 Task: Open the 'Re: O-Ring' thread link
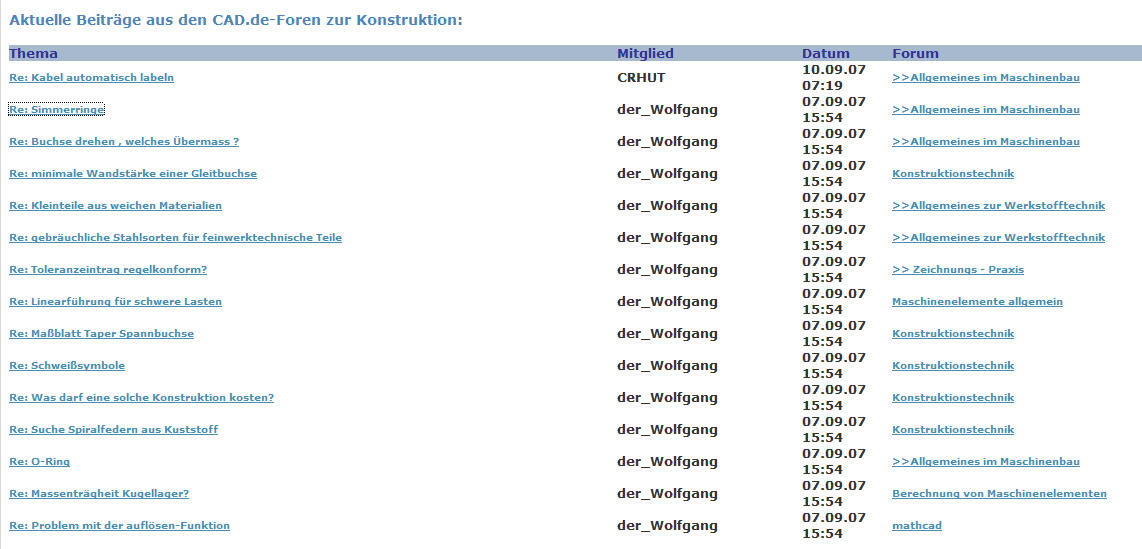click(39, 462)
